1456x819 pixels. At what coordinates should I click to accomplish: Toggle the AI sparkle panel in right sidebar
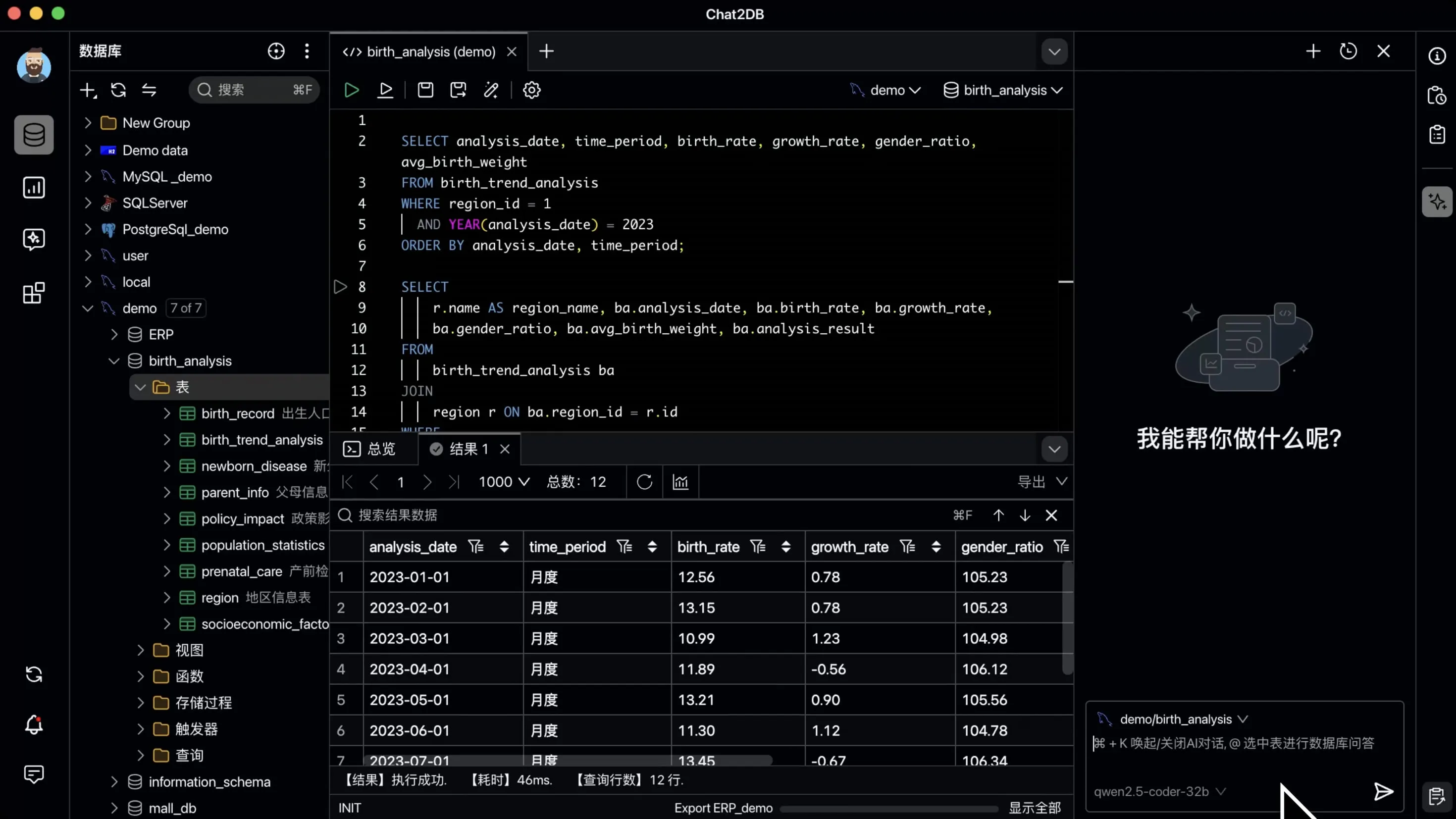click(1437, 202)
